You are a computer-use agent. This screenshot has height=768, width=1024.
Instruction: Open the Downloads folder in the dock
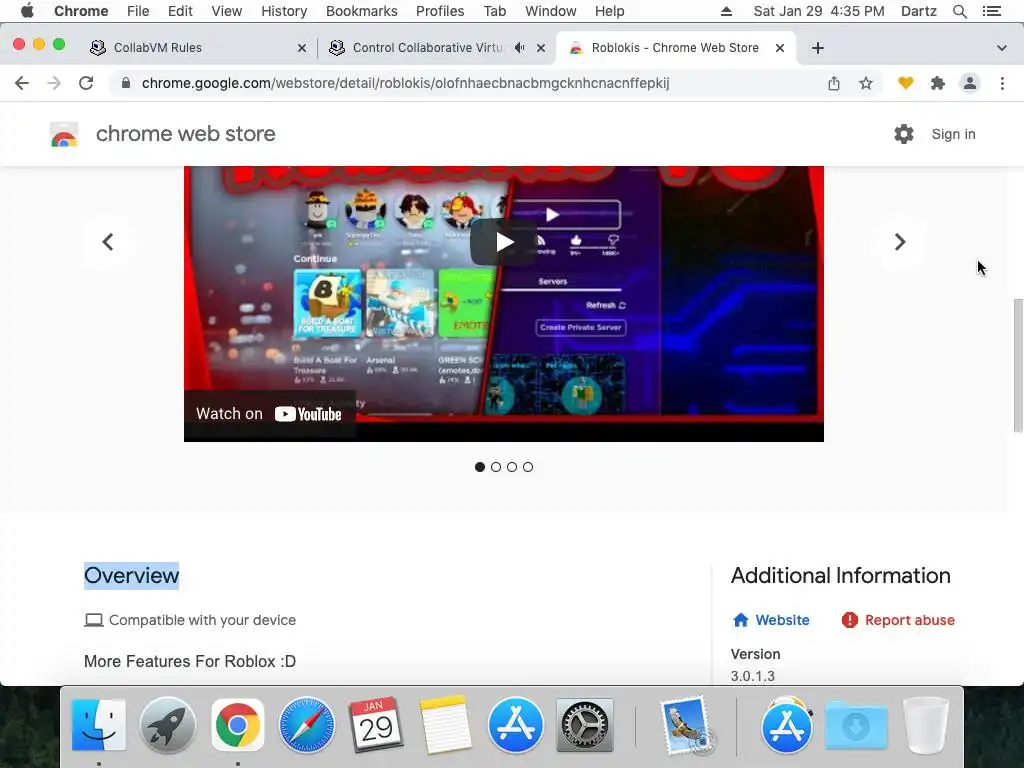point(856,724)
